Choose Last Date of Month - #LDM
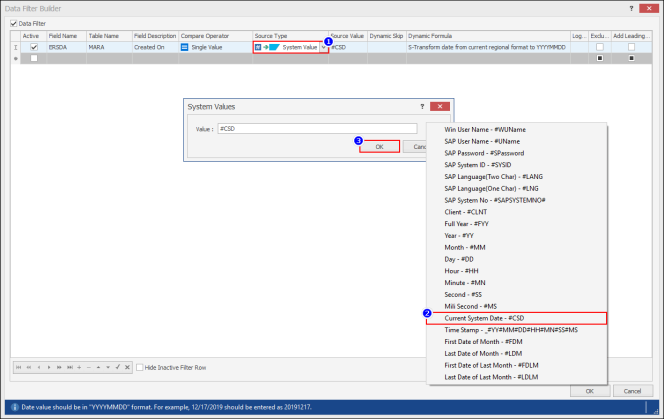 [516, 353]
